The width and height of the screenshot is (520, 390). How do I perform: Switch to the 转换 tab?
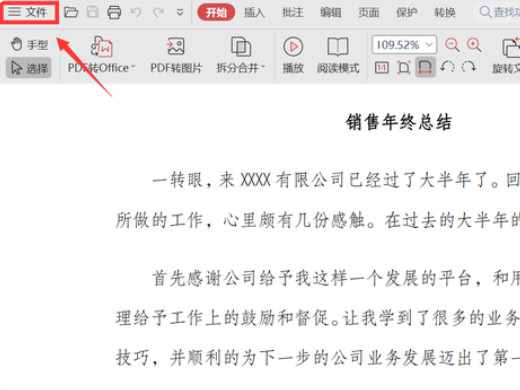[x=445, y=12]
